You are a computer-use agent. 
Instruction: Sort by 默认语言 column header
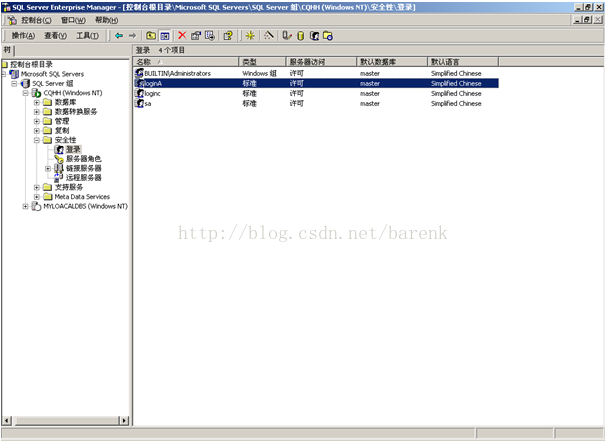(x=463, y=62)
